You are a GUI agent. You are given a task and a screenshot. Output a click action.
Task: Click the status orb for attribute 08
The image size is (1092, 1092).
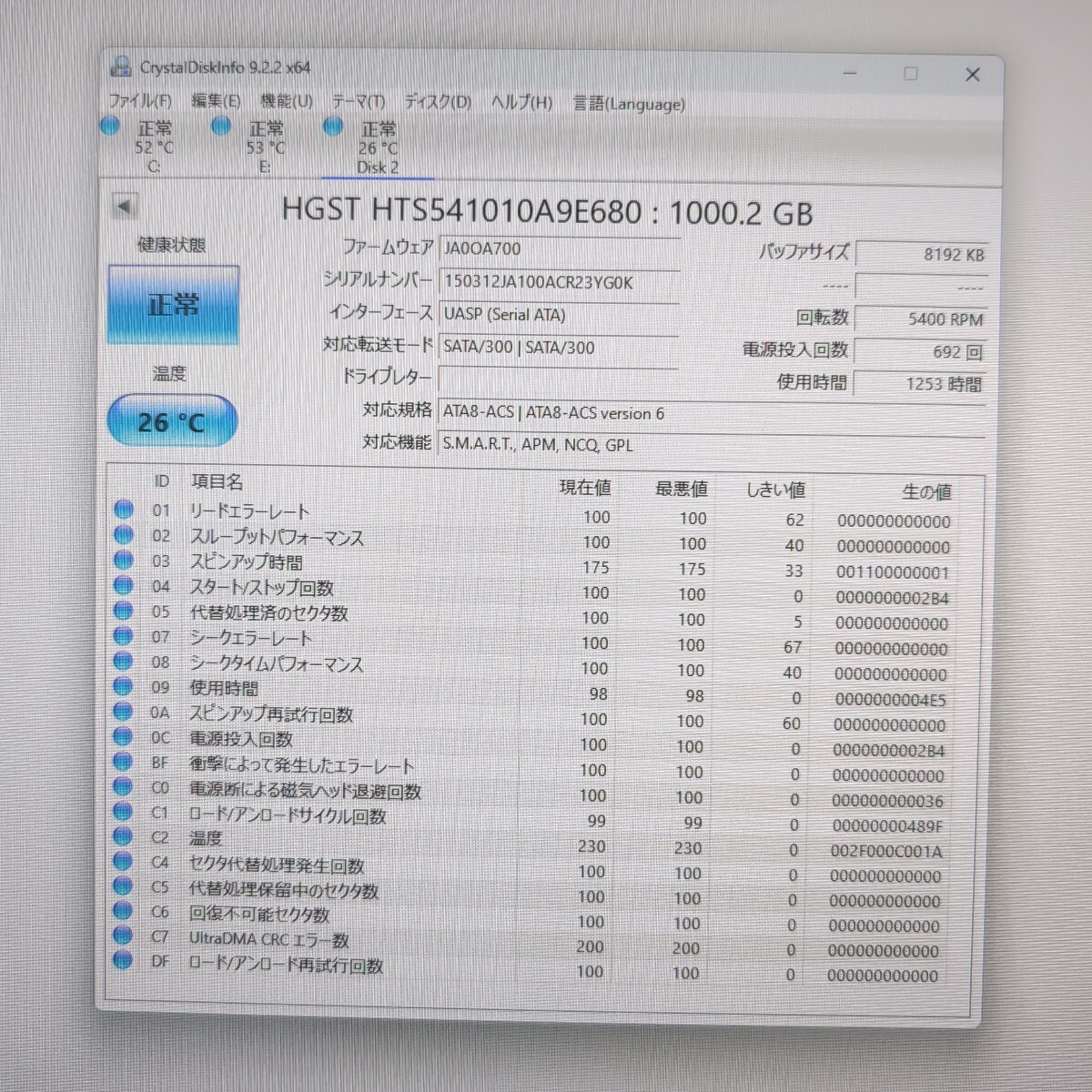pos(123,662)
